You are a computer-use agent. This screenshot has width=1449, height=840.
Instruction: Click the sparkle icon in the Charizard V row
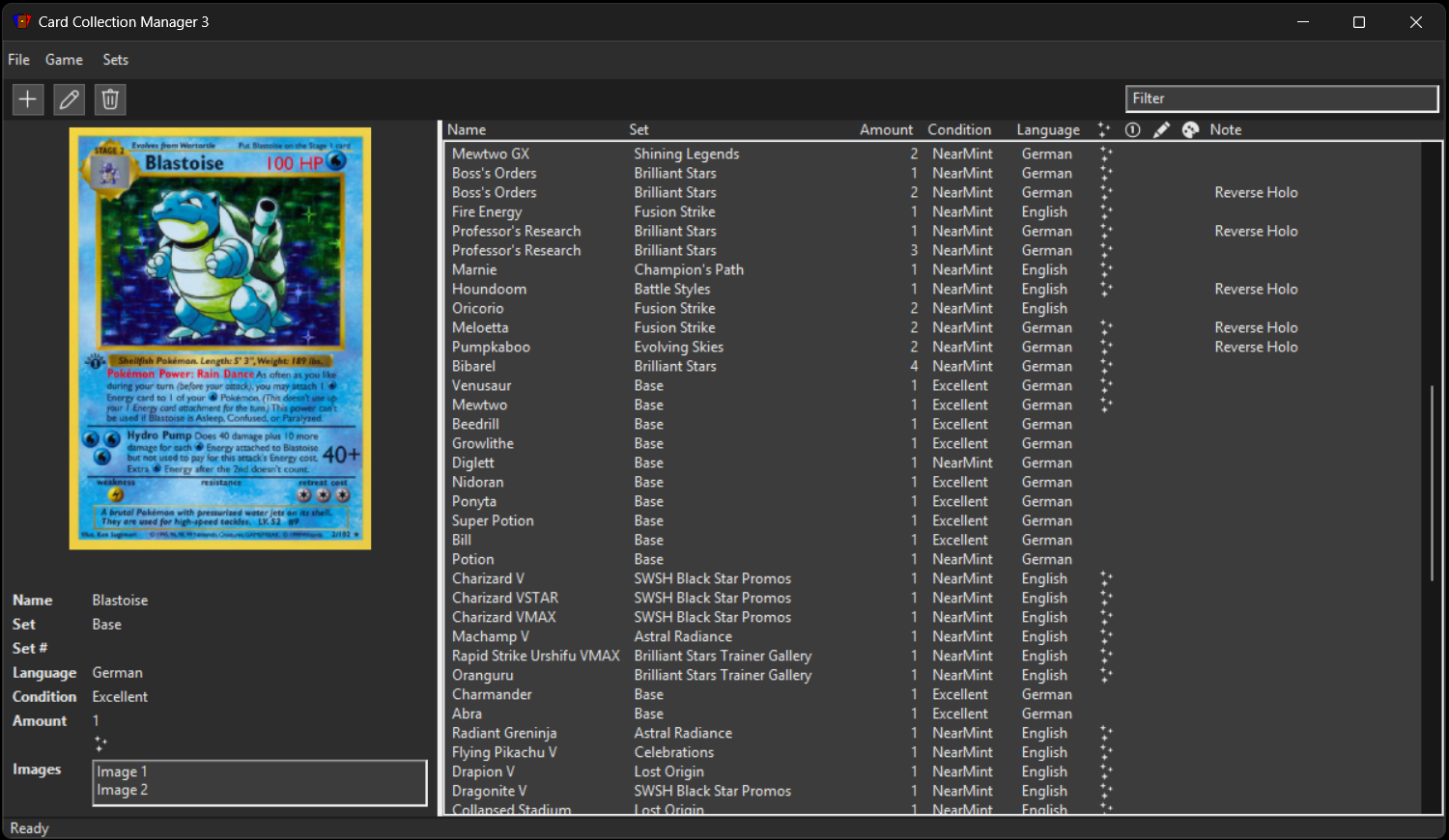pyautogui.click(x=1106, y=578)
